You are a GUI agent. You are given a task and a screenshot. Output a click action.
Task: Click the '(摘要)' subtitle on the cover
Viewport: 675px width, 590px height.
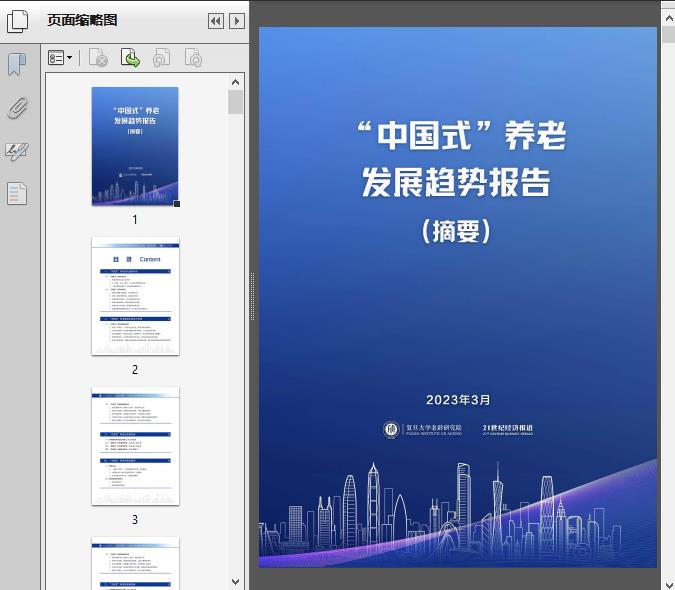pyautogui.click(x=456, y=231)
